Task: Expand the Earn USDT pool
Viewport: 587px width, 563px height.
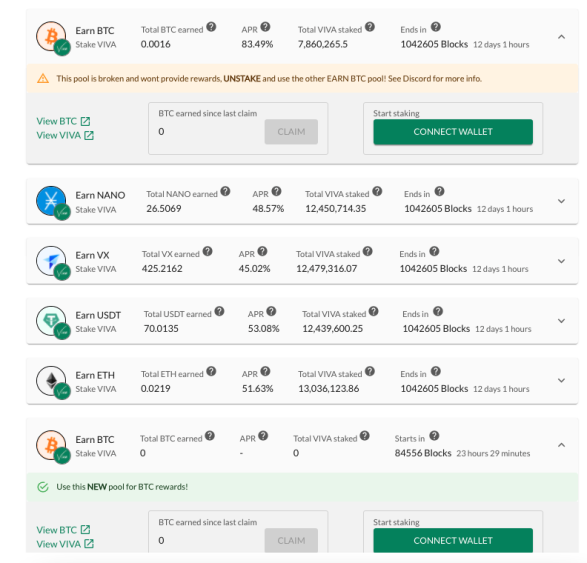Action: pos(561,321)
